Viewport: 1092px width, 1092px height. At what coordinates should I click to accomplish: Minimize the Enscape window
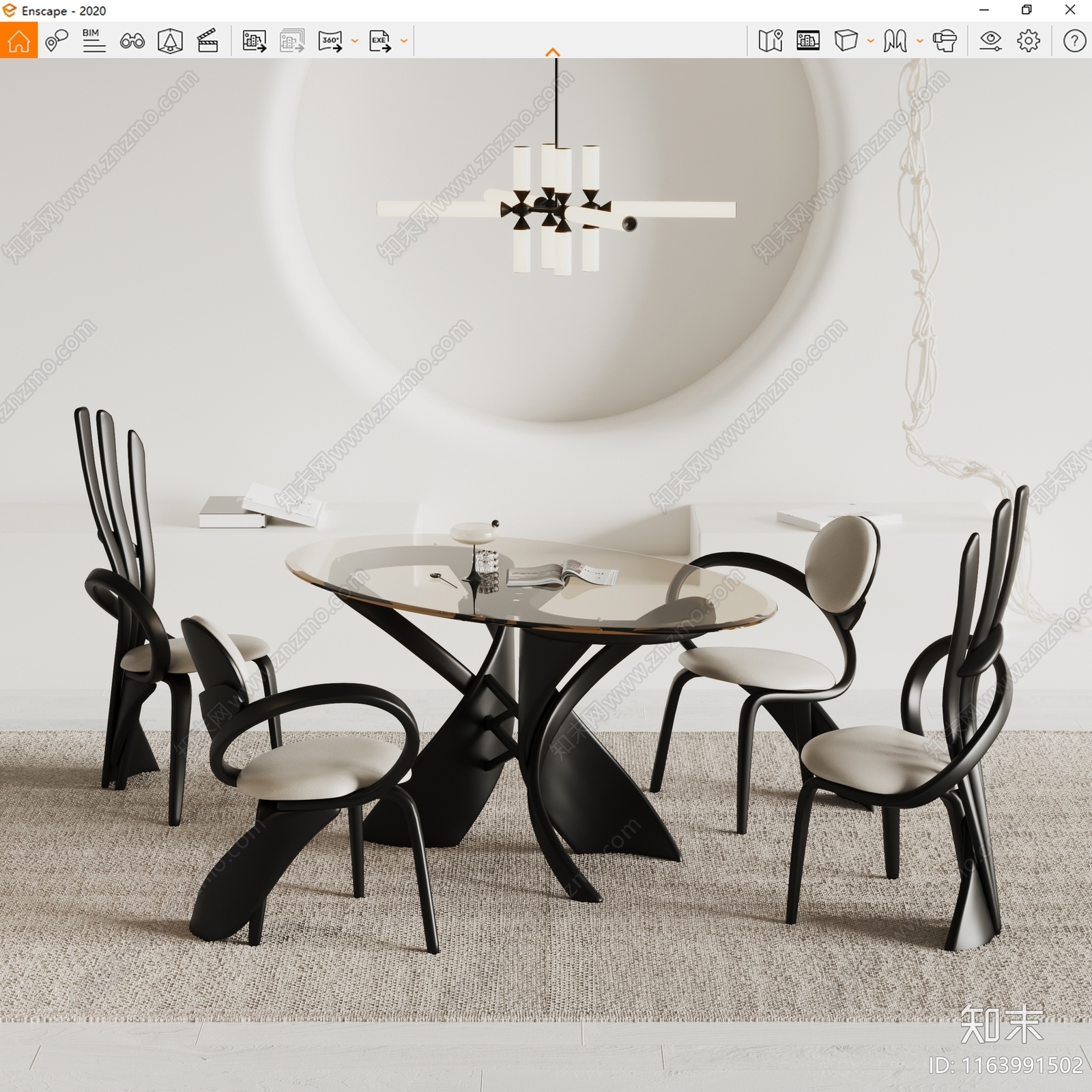tap(984, 10)
